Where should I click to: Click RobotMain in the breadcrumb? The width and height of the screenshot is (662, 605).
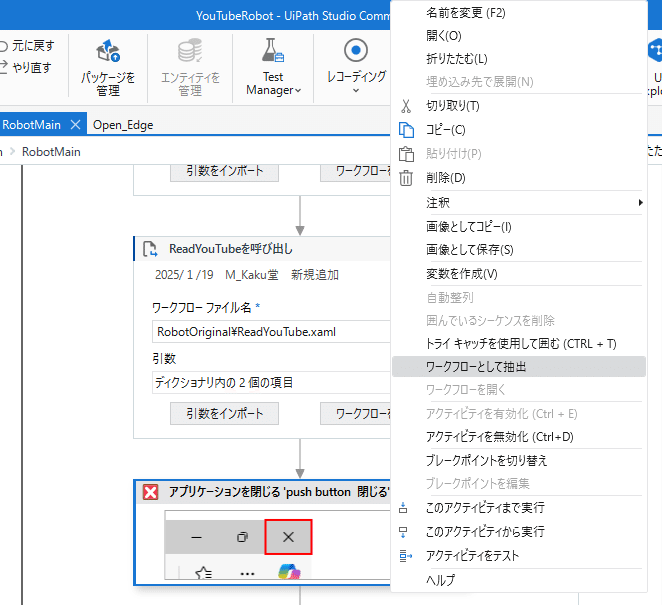pyautogui.click(x=51, y=152)
